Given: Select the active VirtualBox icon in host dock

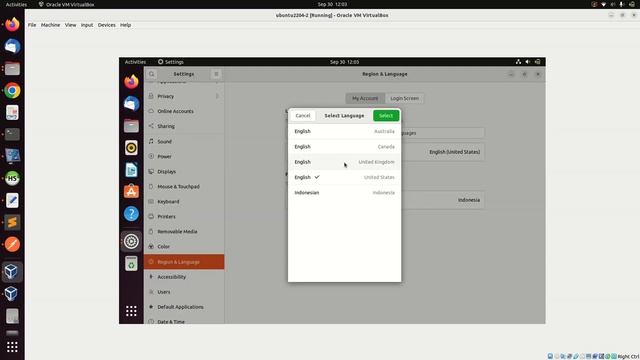Looking at the screenshot, I should point(12,272).
